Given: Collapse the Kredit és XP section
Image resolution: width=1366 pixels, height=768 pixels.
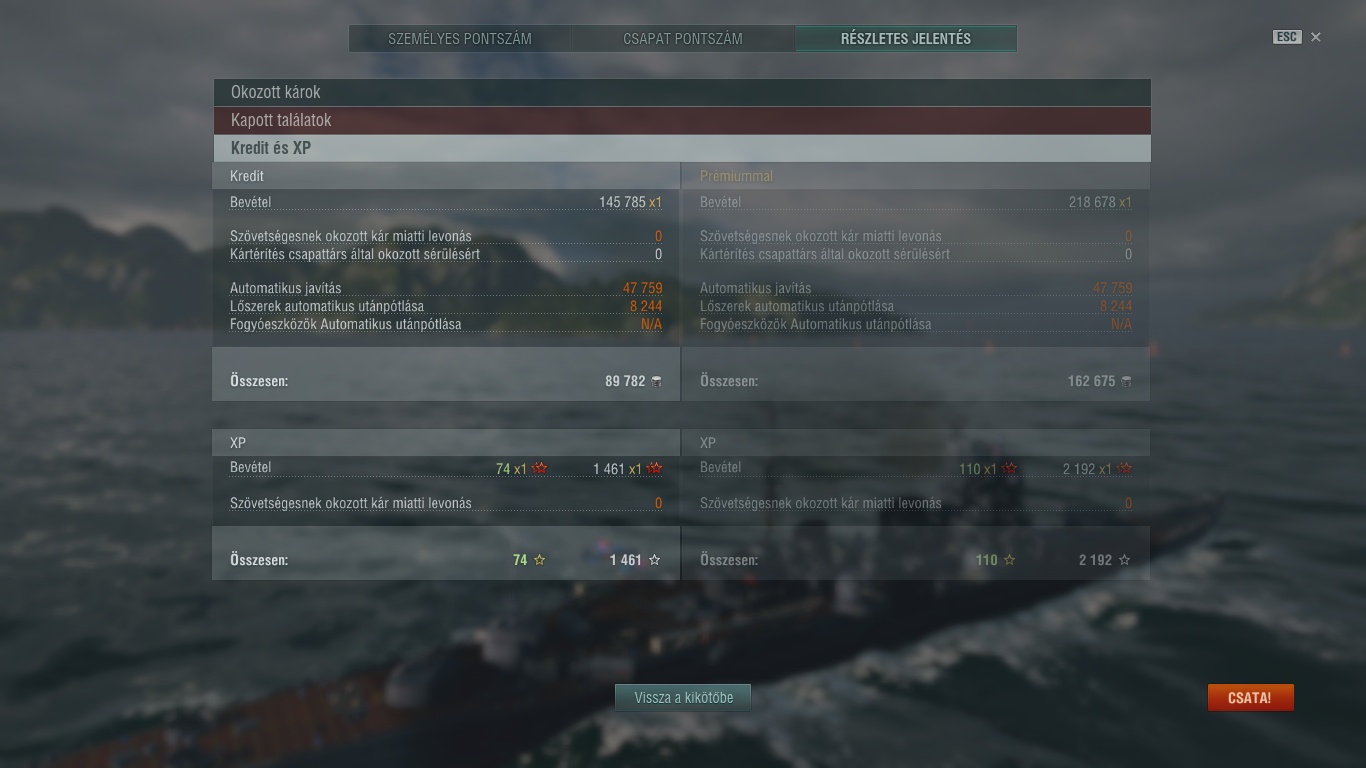Looking at the screenshot, I should (682, 148).
